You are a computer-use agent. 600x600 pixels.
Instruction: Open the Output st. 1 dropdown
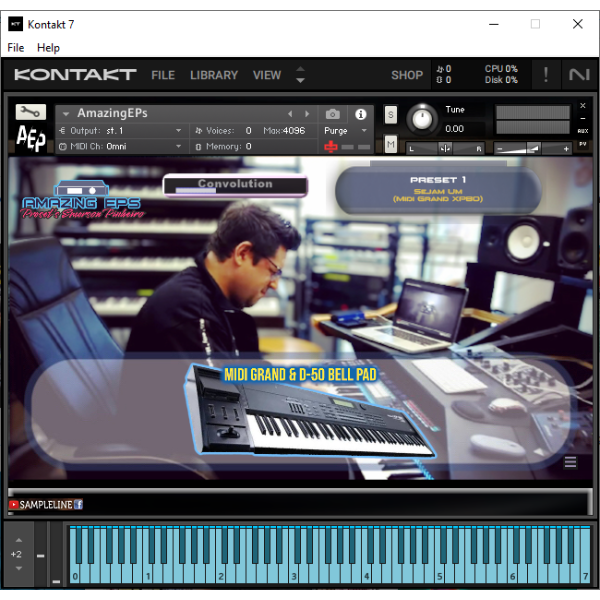tap(120, 131)
